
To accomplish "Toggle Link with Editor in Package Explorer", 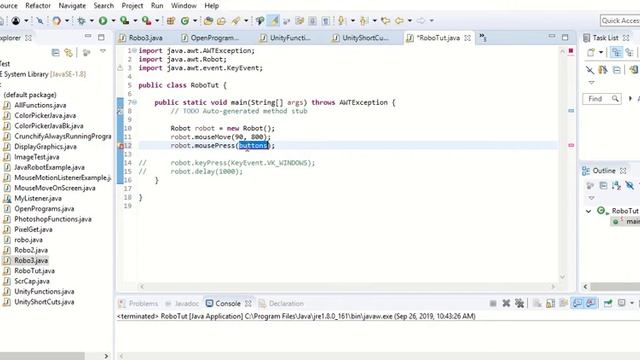I will (69, 53).
